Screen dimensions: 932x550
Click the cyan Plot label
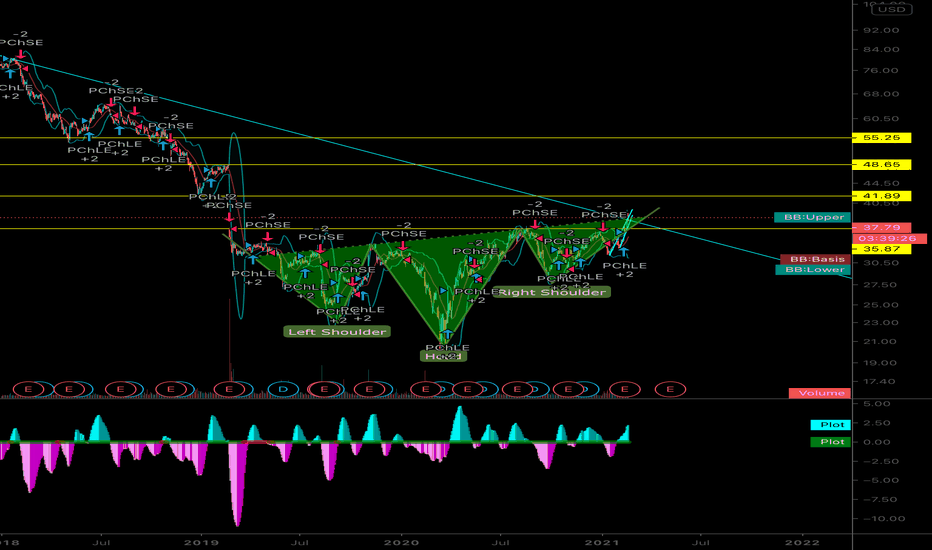pyautogui.click(x=831, y=425)
